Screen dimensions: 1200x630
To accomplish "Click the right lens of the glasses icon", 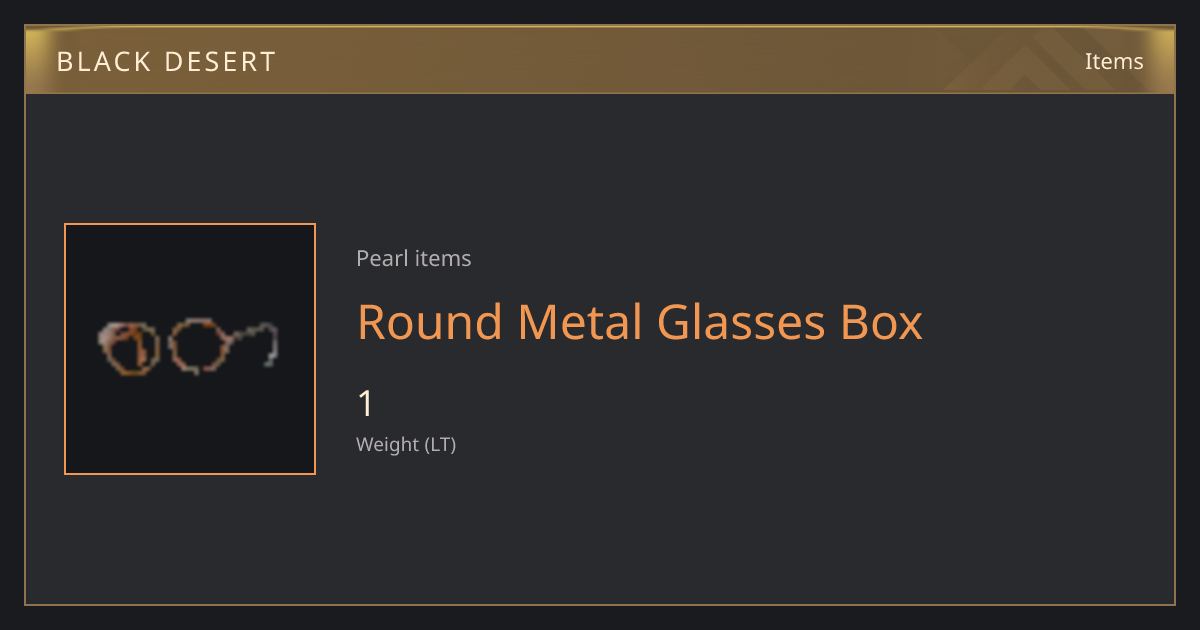I will [199, 346].
